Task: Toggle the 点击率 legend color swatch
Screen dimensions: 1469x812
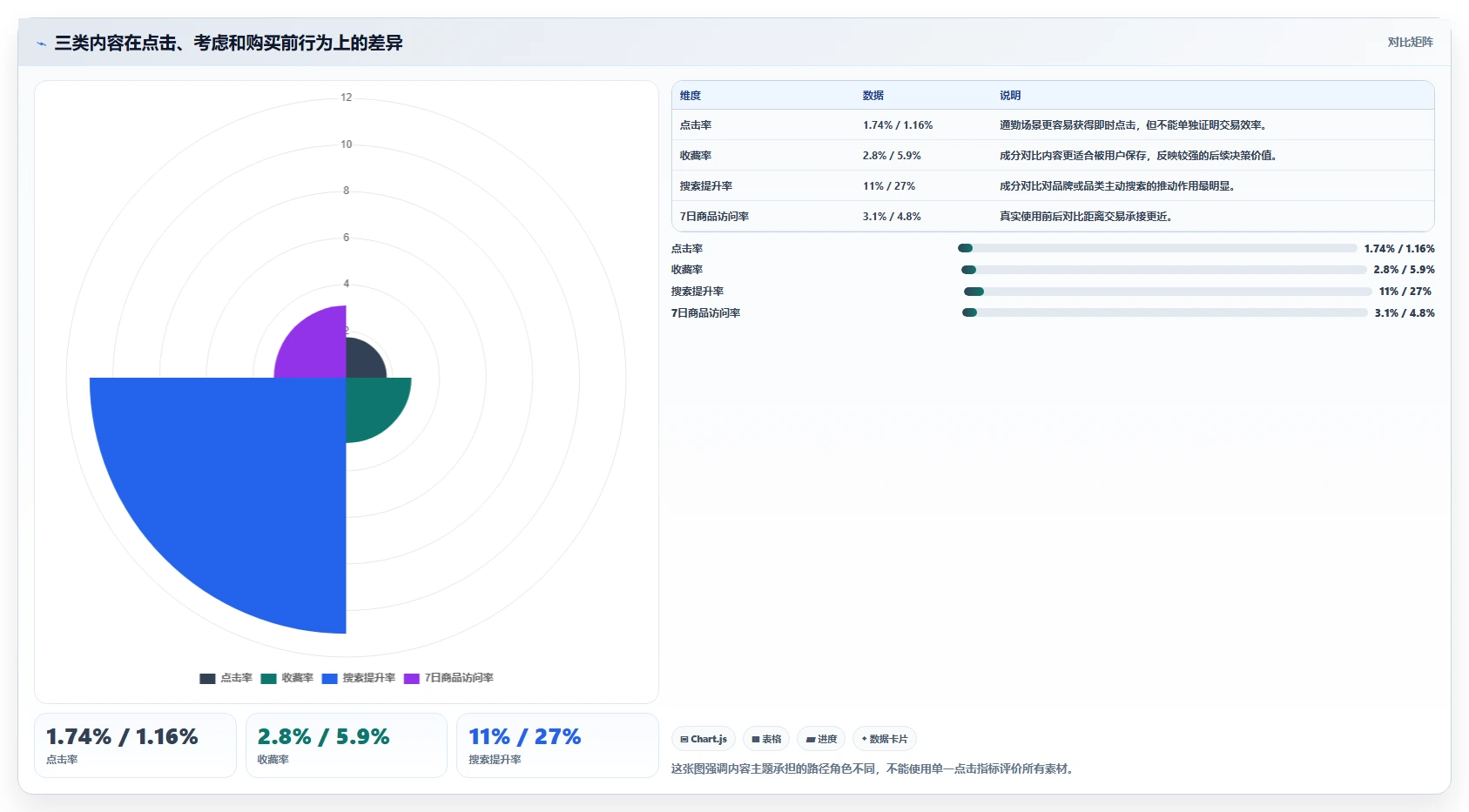Action: (x=207, y=678)
